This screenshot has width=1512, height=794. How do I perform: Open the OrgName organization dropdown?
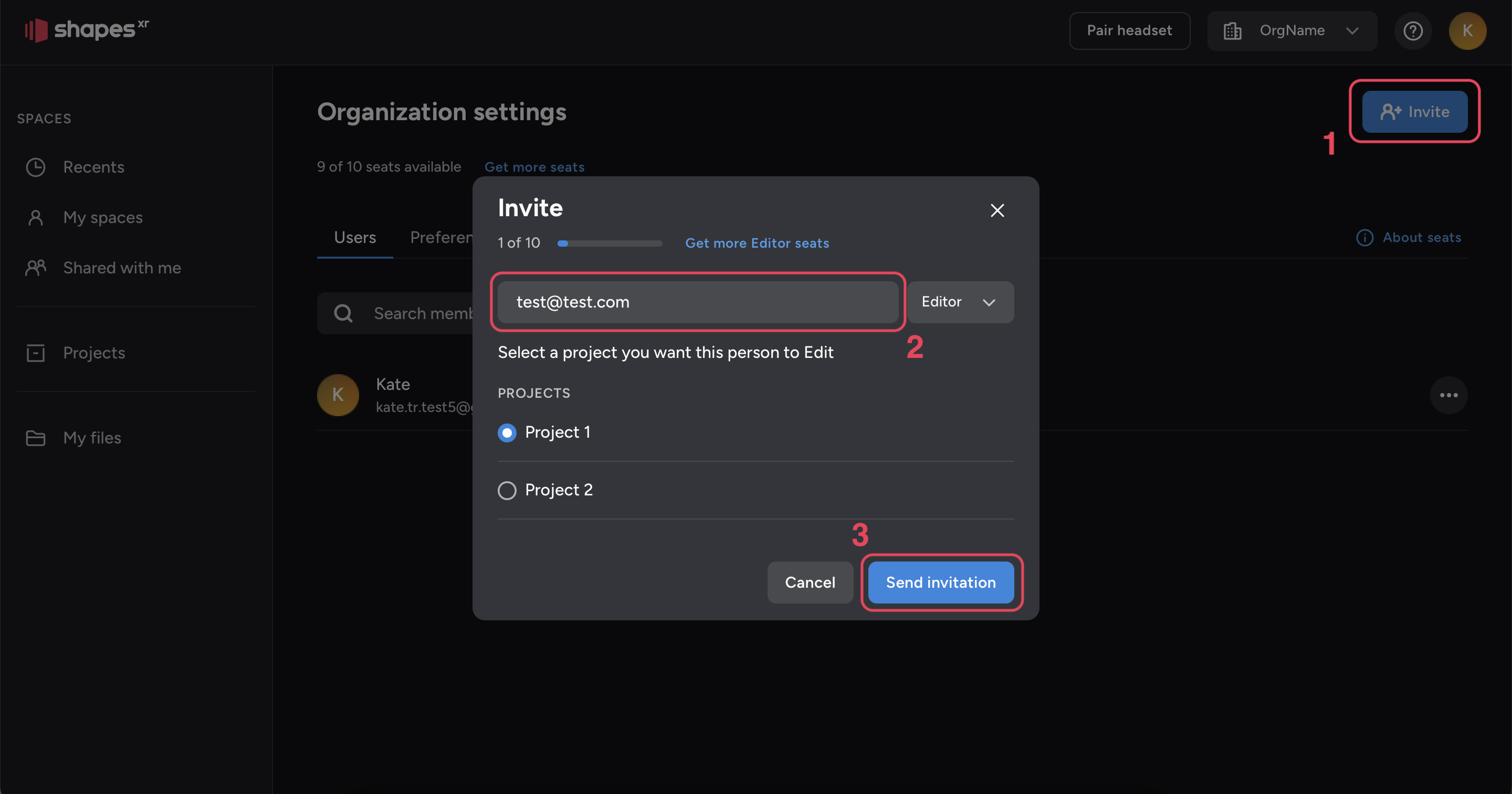[x=1291, y=30]
